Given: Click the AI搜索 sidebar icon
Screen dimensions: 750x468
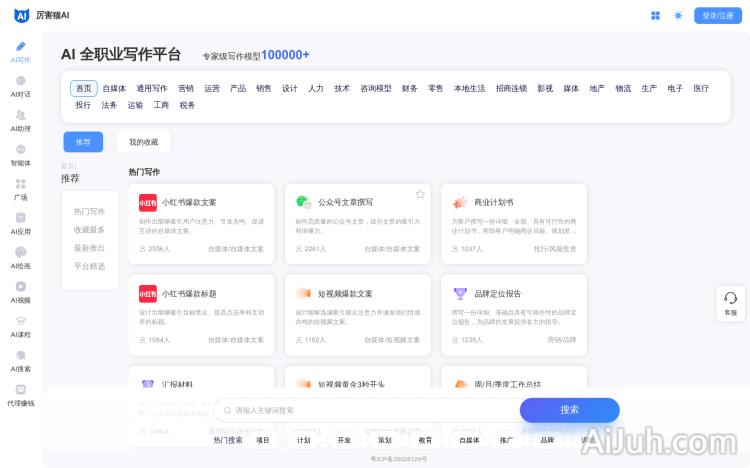Looking at the screenshot, I should 20,362.
